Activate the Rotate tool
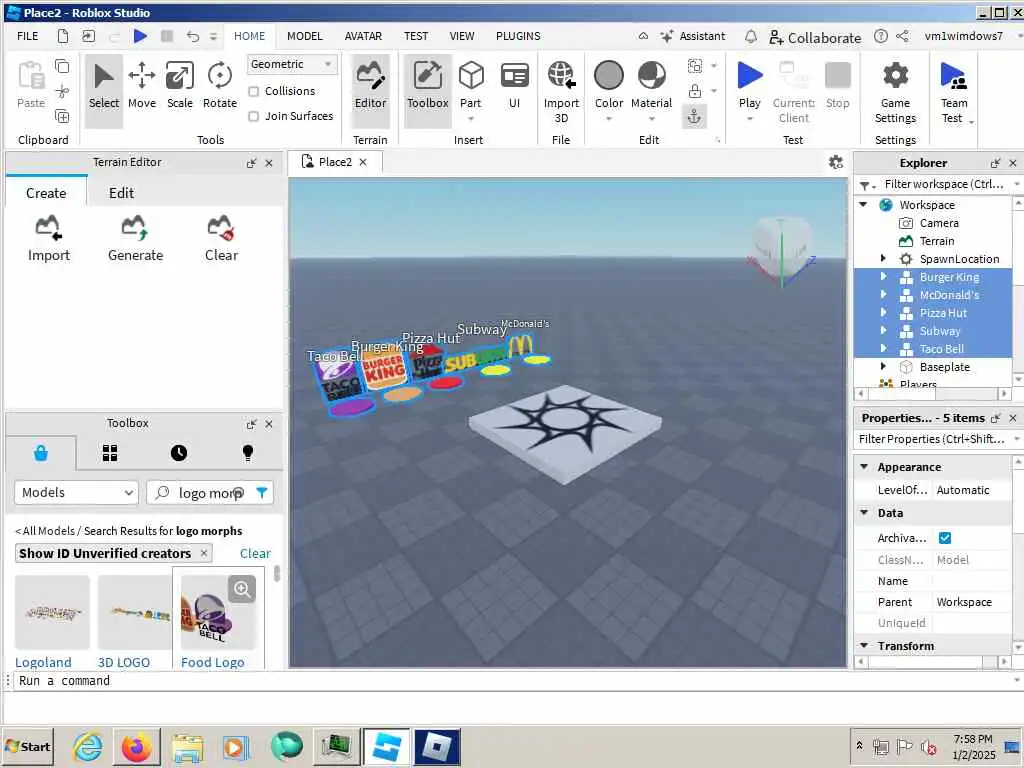The height and width of the screenshot is (768, 1024). pyautogui.click(x=219, y=87)
